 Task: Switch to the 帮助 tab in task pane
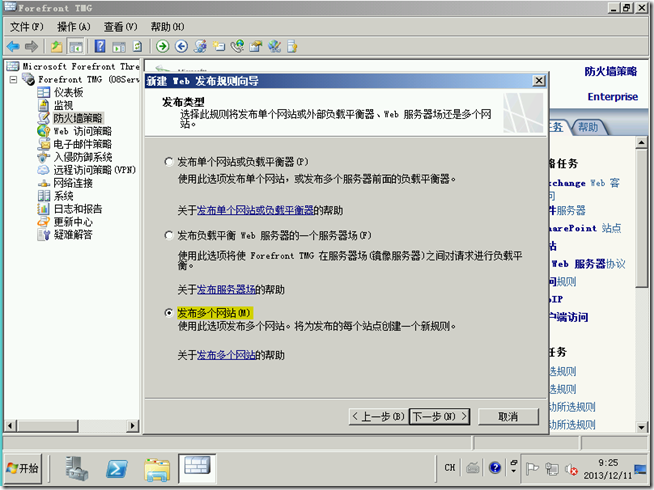click(x=588, y=127)
